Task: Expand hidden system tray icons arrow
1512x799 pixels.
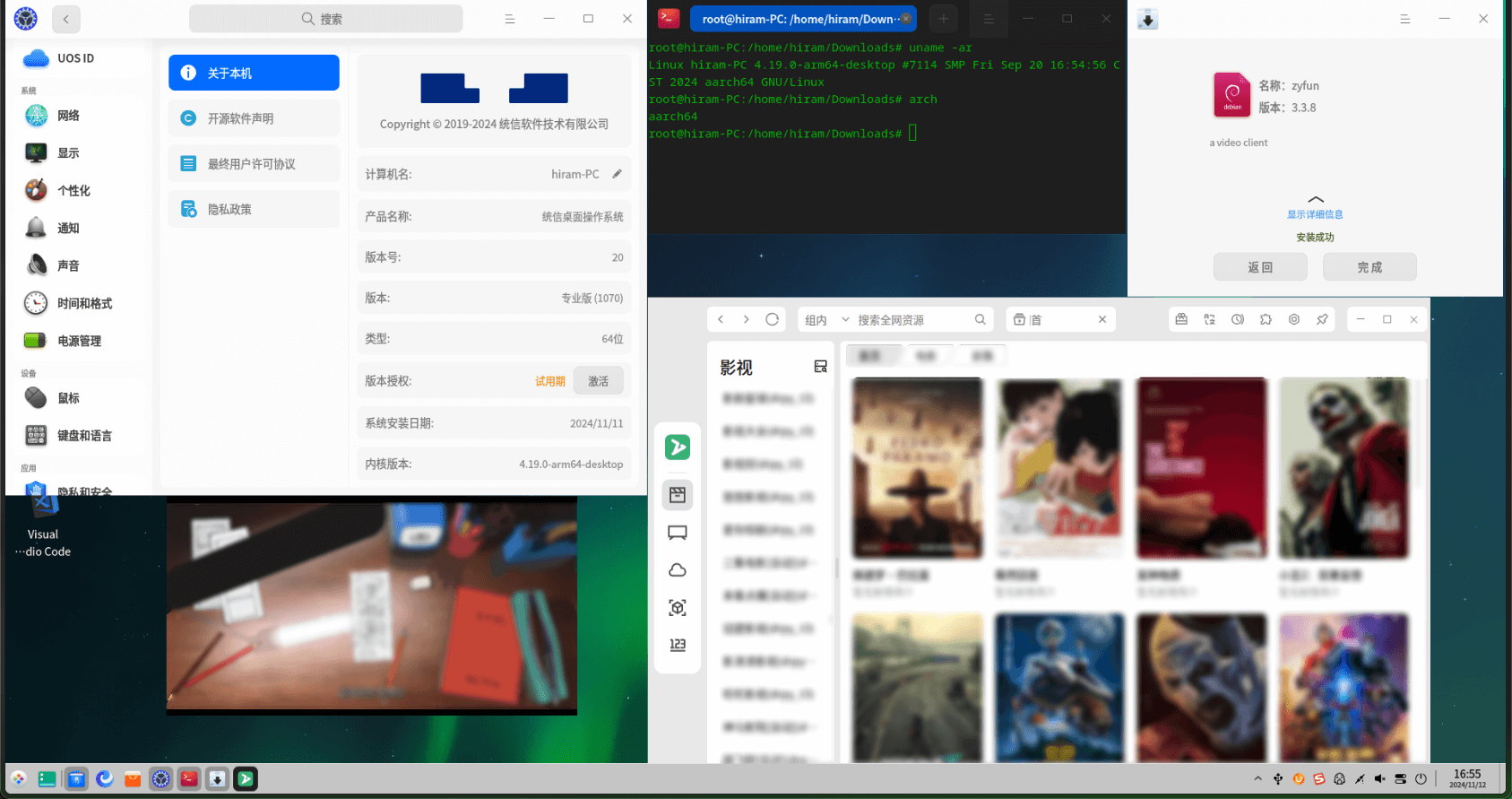Action: tap(1257, 778)
